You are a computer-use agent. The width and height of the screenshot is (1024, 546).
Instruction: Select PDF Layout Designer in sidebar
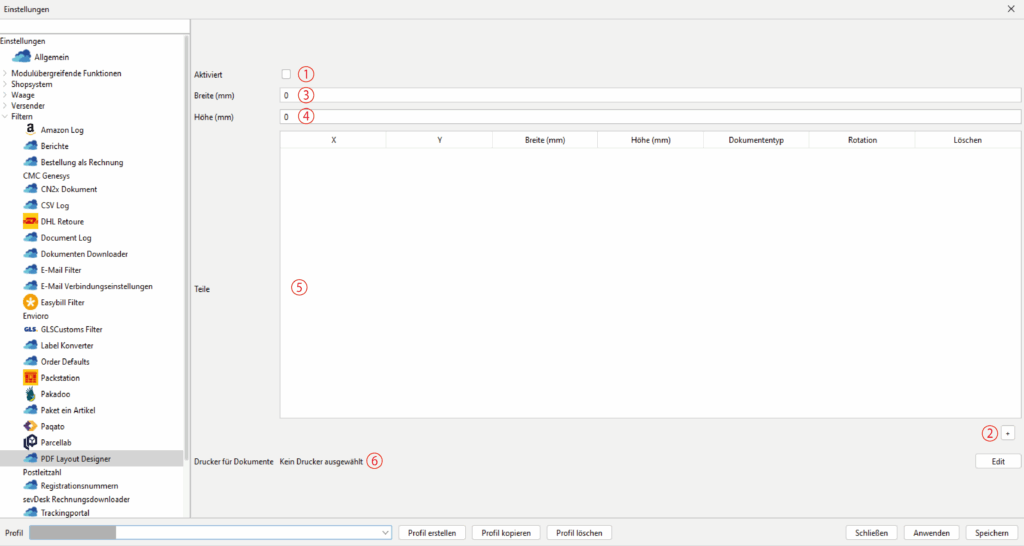coord(75,459)
